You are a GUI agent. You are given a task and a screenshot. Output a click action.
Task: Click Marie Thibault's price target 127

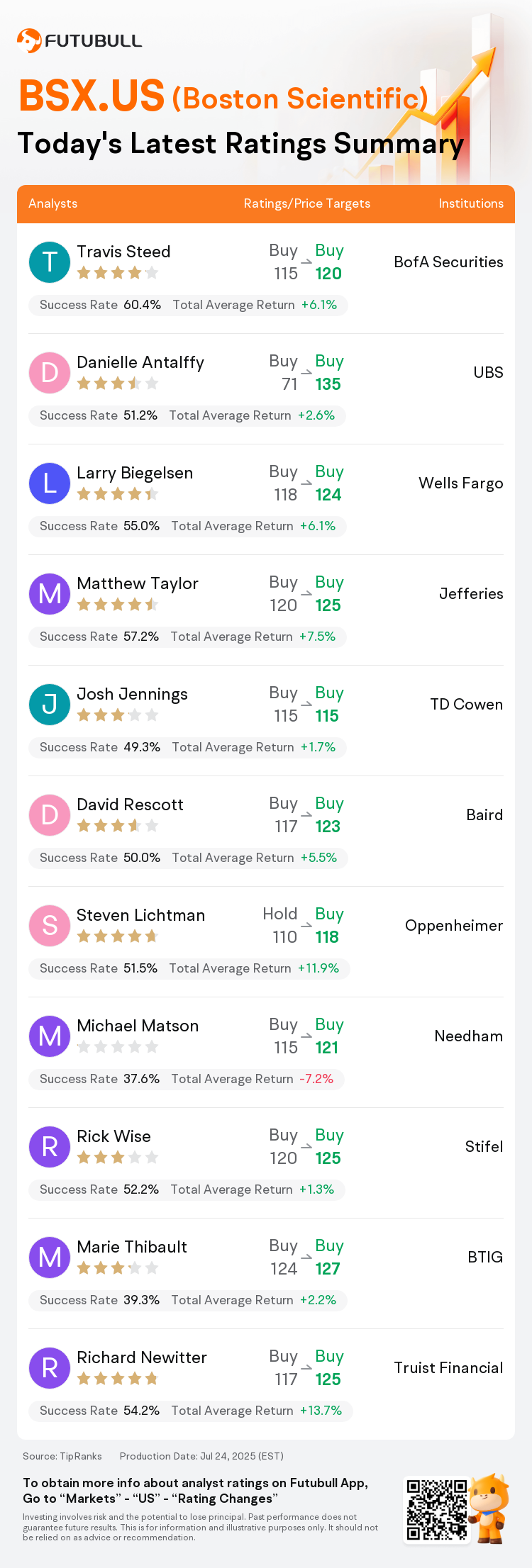[328, 1268]
